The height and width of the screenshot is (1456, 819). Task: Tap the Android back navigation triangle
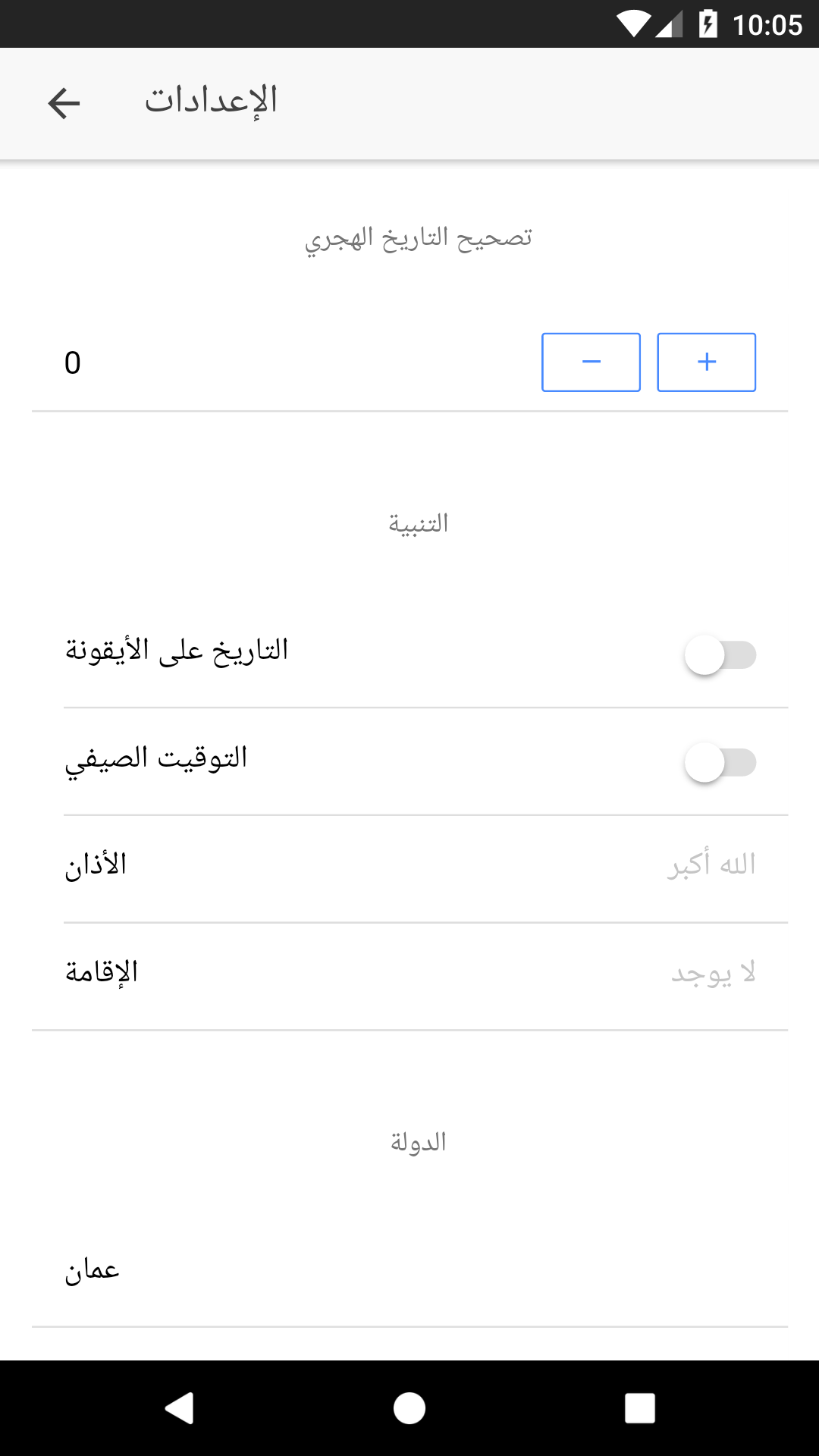point(180,1408)
